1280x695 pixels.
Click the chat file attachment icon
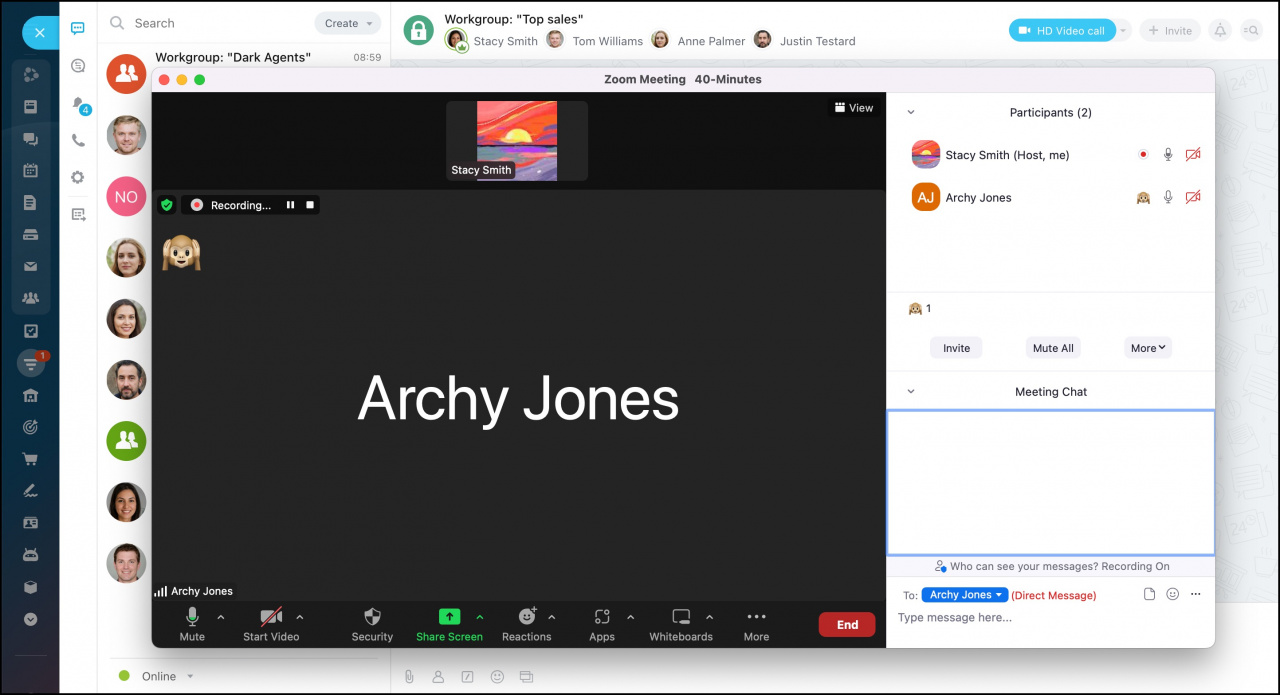click(1149, 594)
